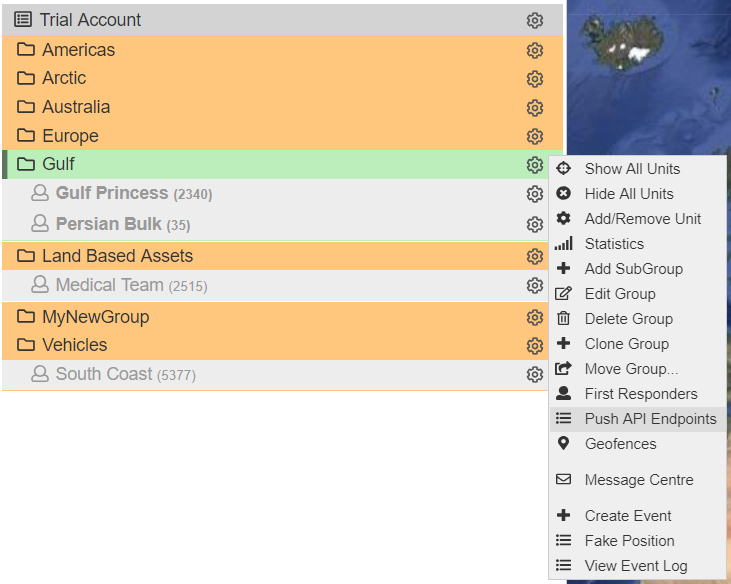The image size is (731, 584).
Task: Collapse Land Based Assets folder icon
Action: coord(26,255)
